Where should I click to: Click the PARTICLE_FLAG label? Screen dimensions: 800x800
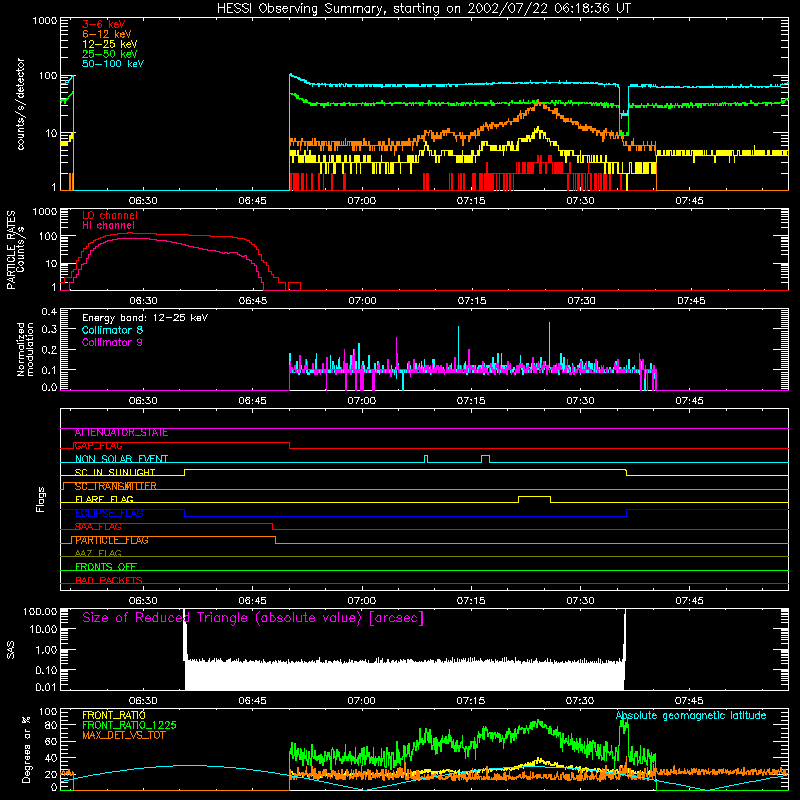pyautogui.click(x=112, y=540)
